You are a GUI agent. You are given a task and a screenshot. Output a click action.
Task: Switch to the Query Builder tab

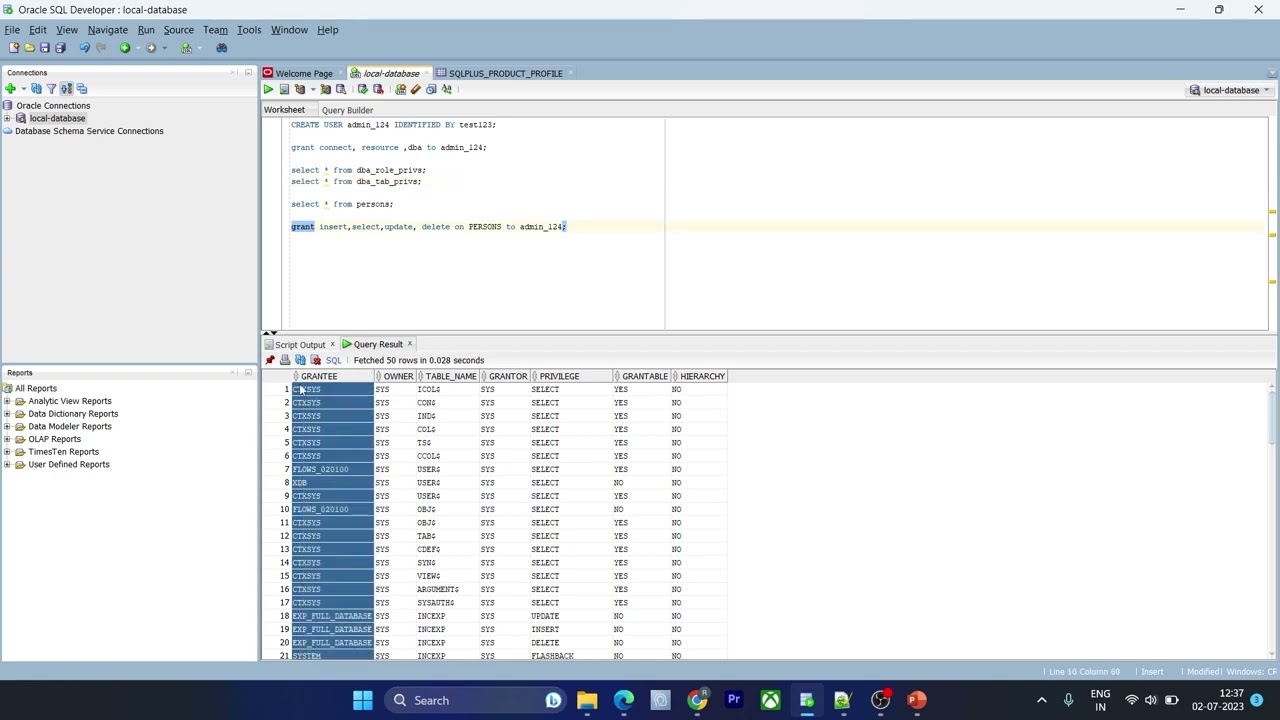pyautogui.click(x=347, y=110)
